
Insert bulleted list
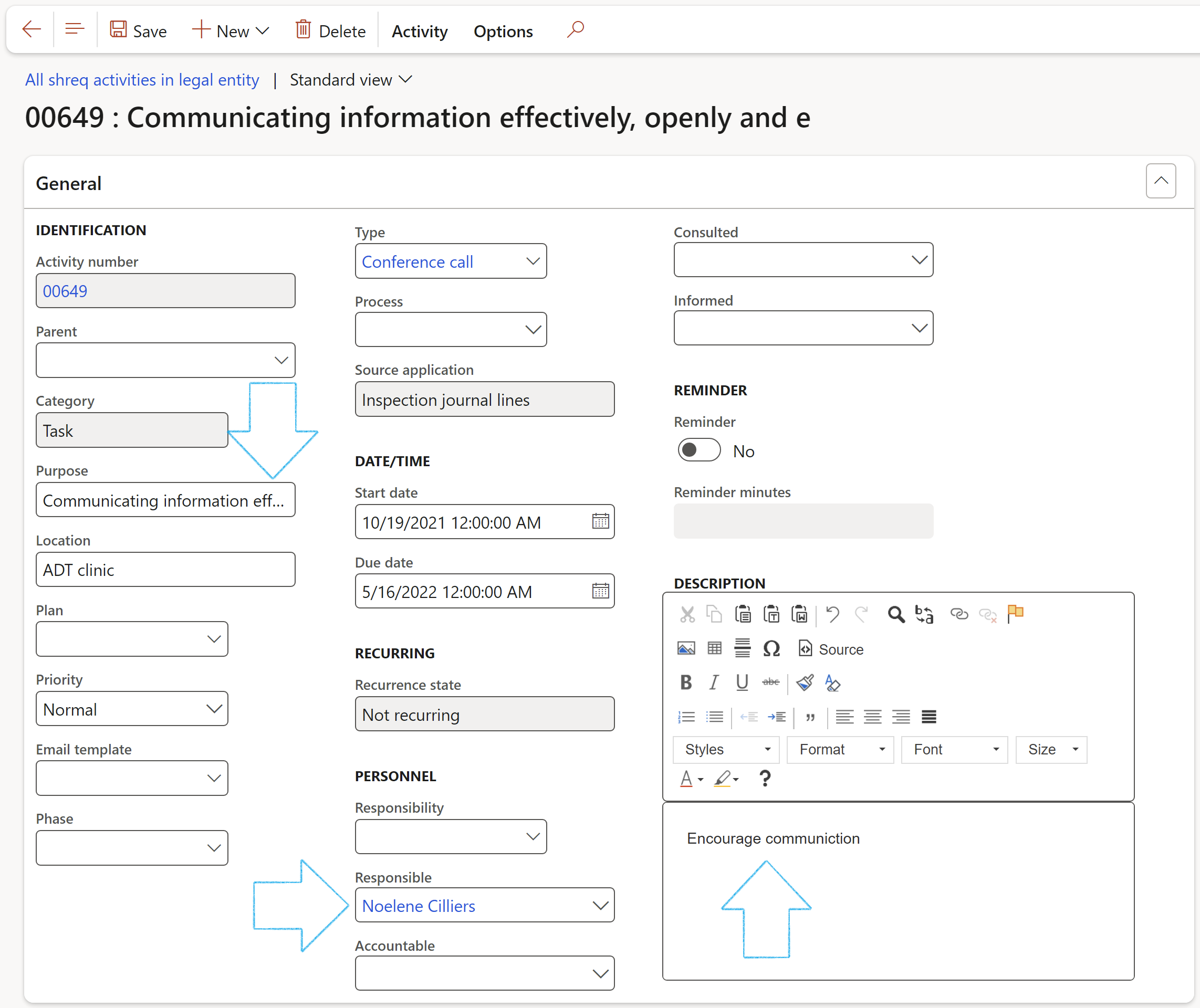[x=714, y=717]
